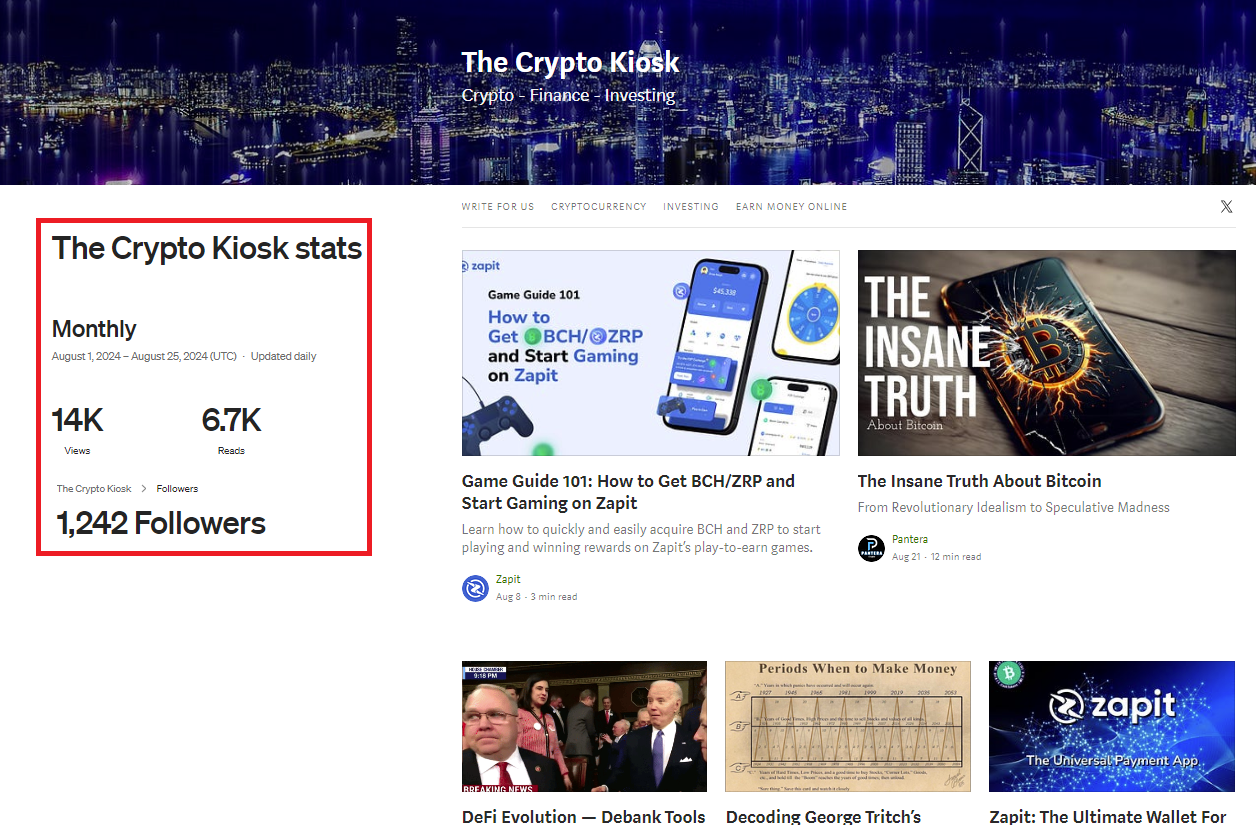Click Zapit author avatar under Game Guide
Viewport: 1256px width, 825px height.
(x=475, y=588)
